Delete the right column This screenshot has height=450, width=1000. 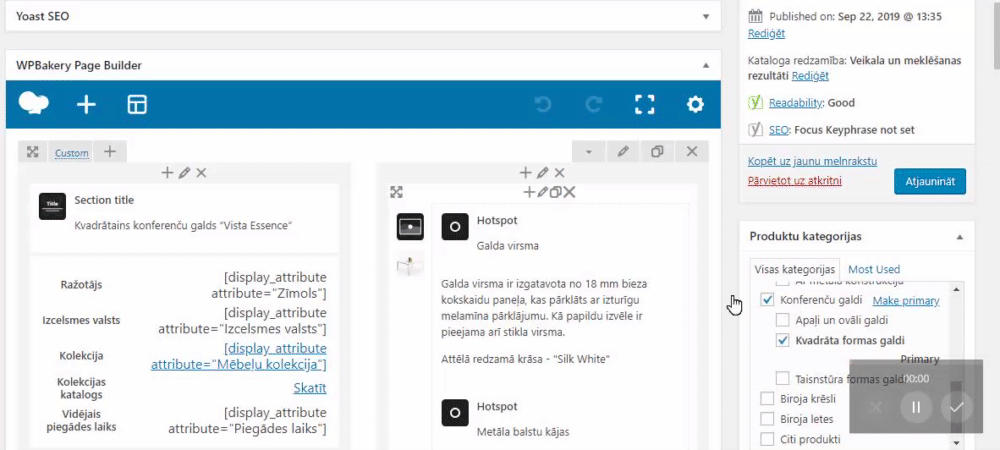559,173
